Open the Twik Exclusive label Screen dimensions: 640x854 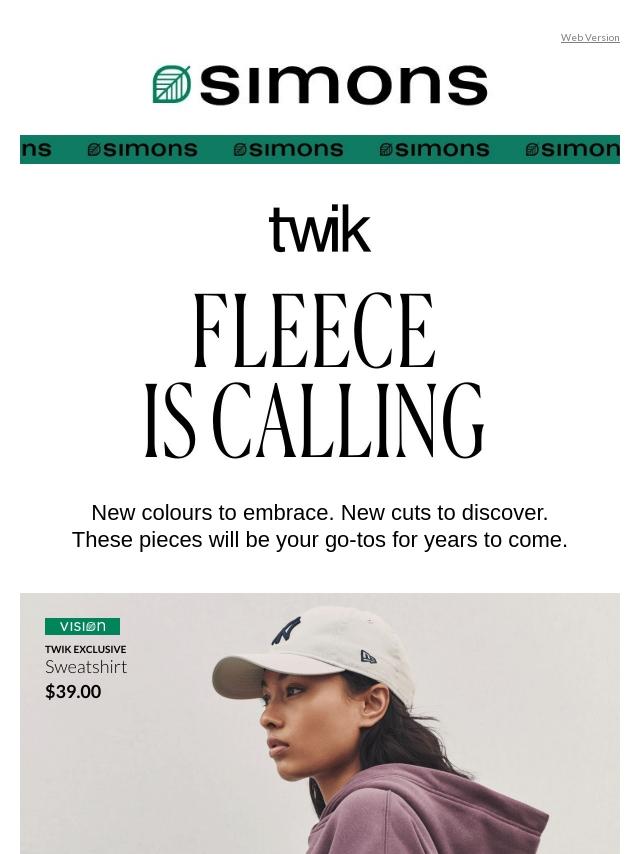point(86,649)
